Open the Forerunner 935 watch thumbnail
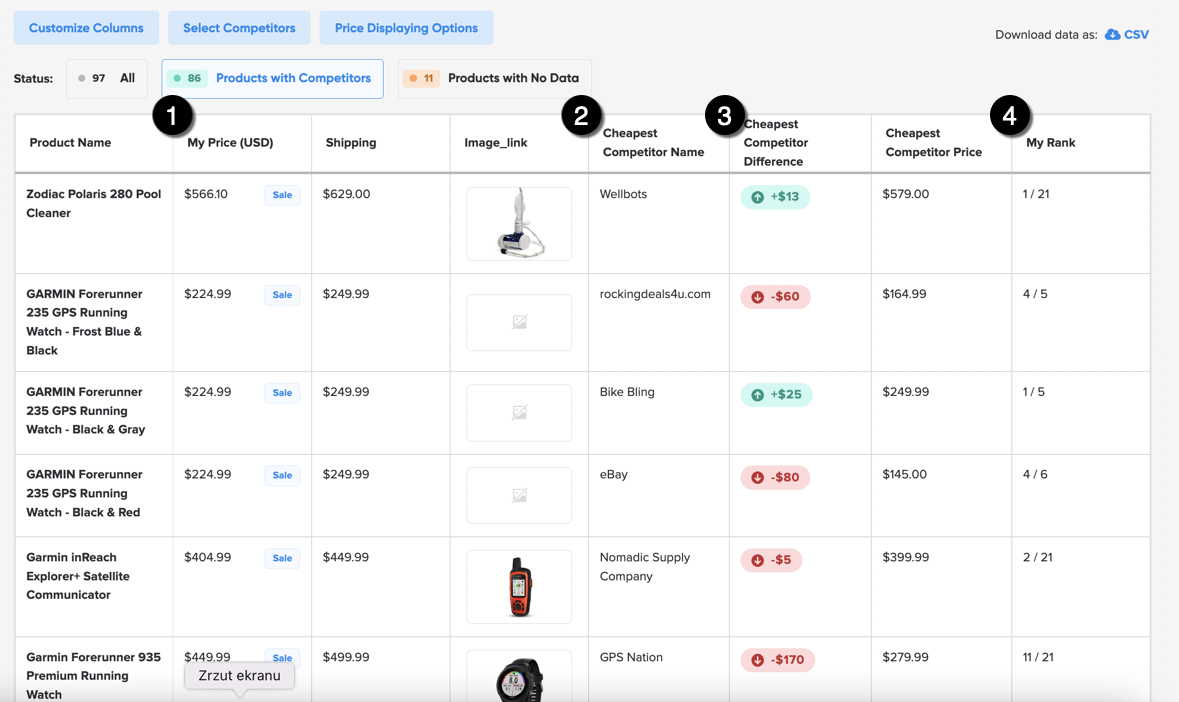 pos(519,676)
